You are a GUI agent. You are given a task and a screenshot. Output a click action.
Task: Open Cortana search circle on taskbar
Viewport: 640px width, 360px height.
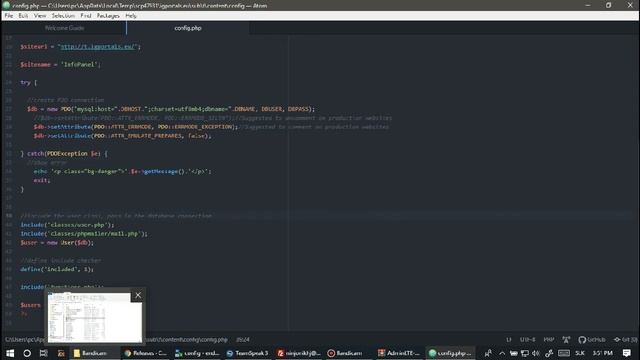pyautogui.click(x=27, y=353)
